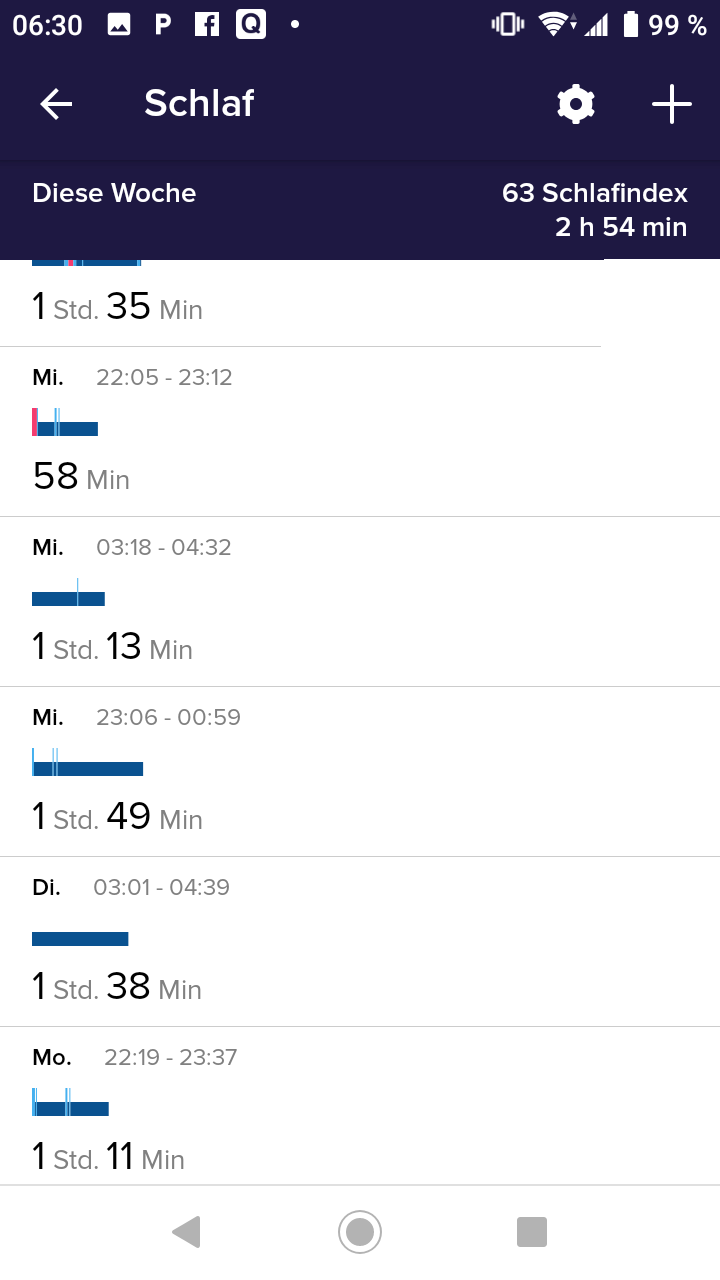Add a sleep log with plus icon
This screenshot has width=720, height=1280.
[x=672, y=104]
